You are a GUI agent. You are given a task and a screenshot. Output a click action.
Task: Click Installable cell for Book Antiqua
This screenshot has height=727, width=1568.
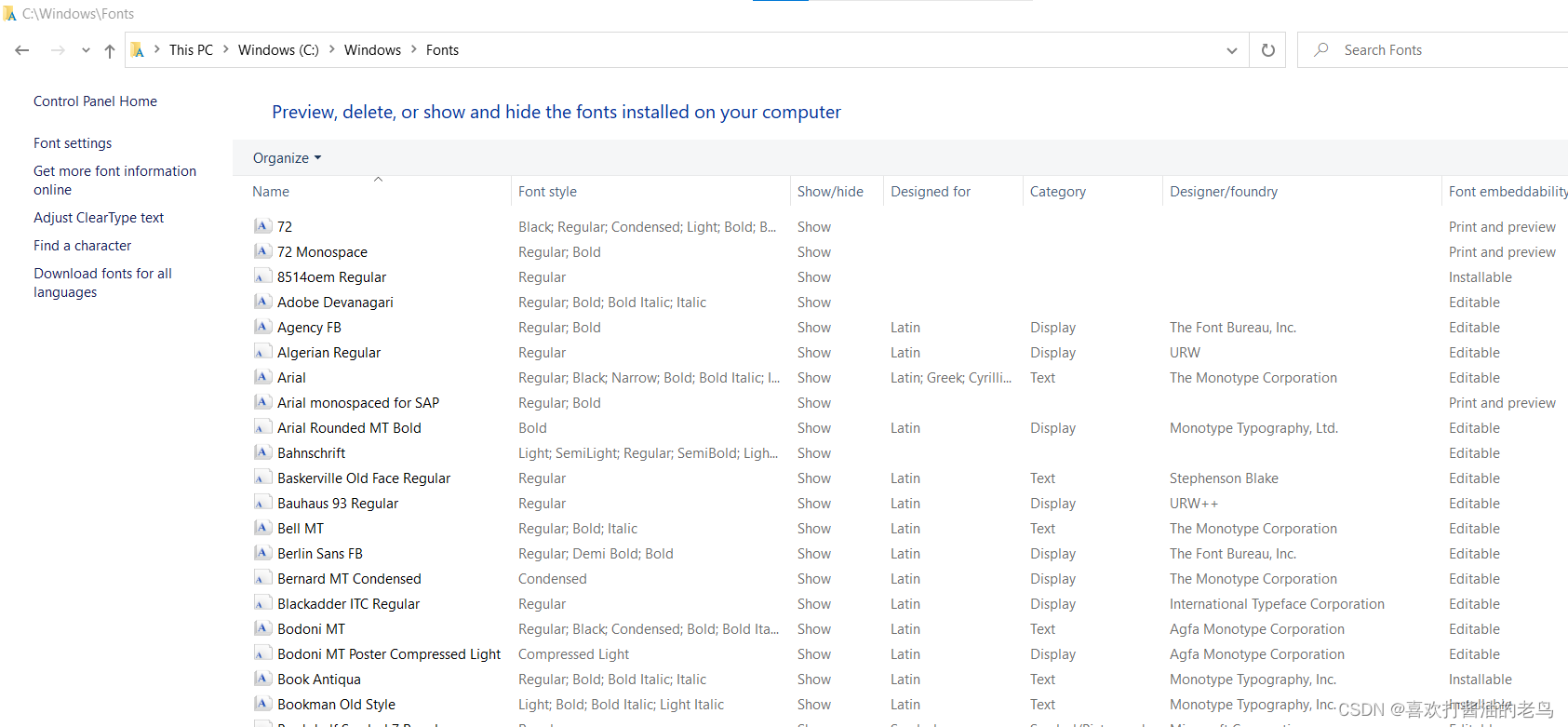pos(1480,680)
